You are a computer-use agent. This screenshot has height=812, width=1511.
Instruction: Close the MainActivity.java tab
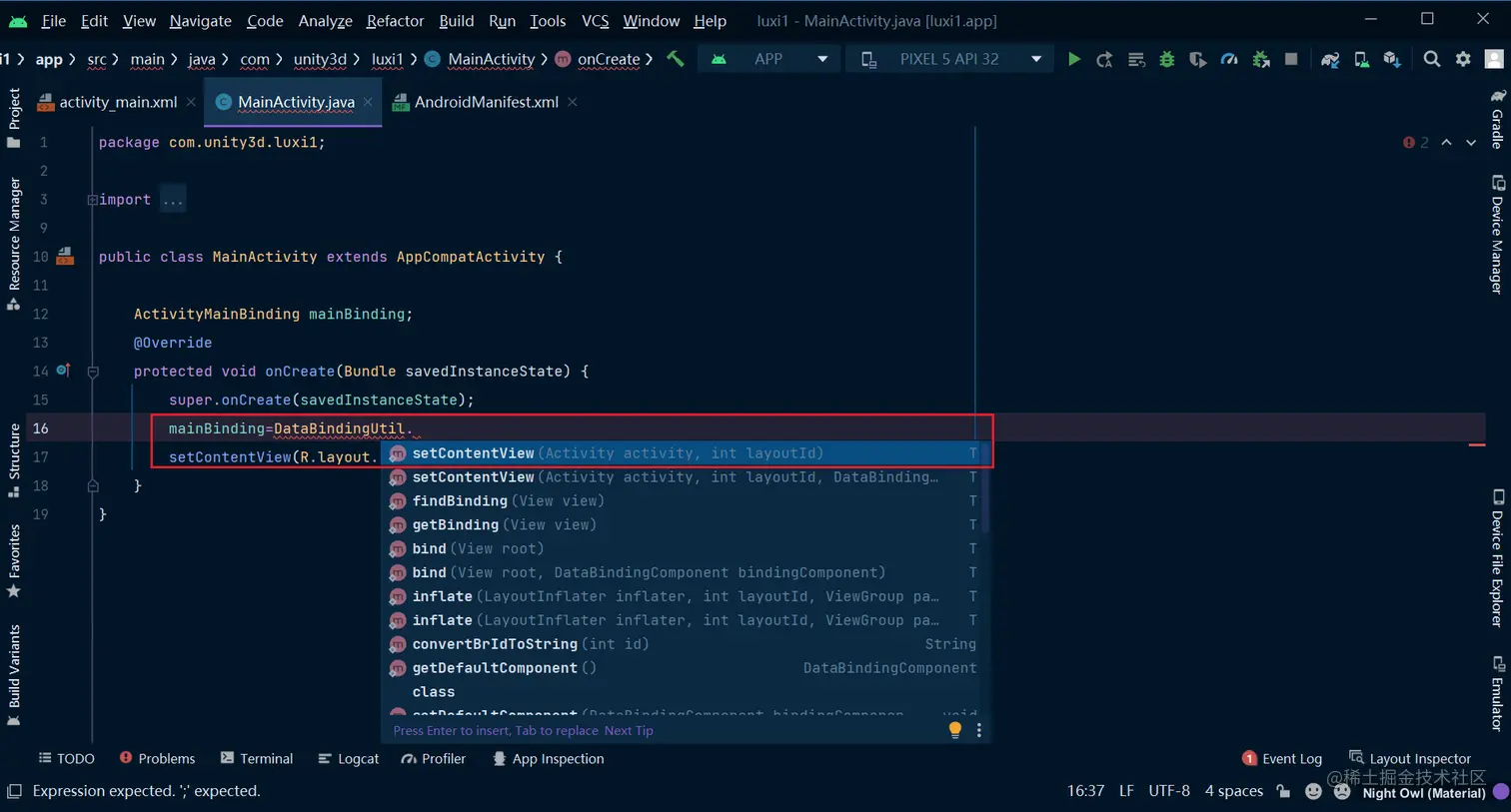[368, 102]
